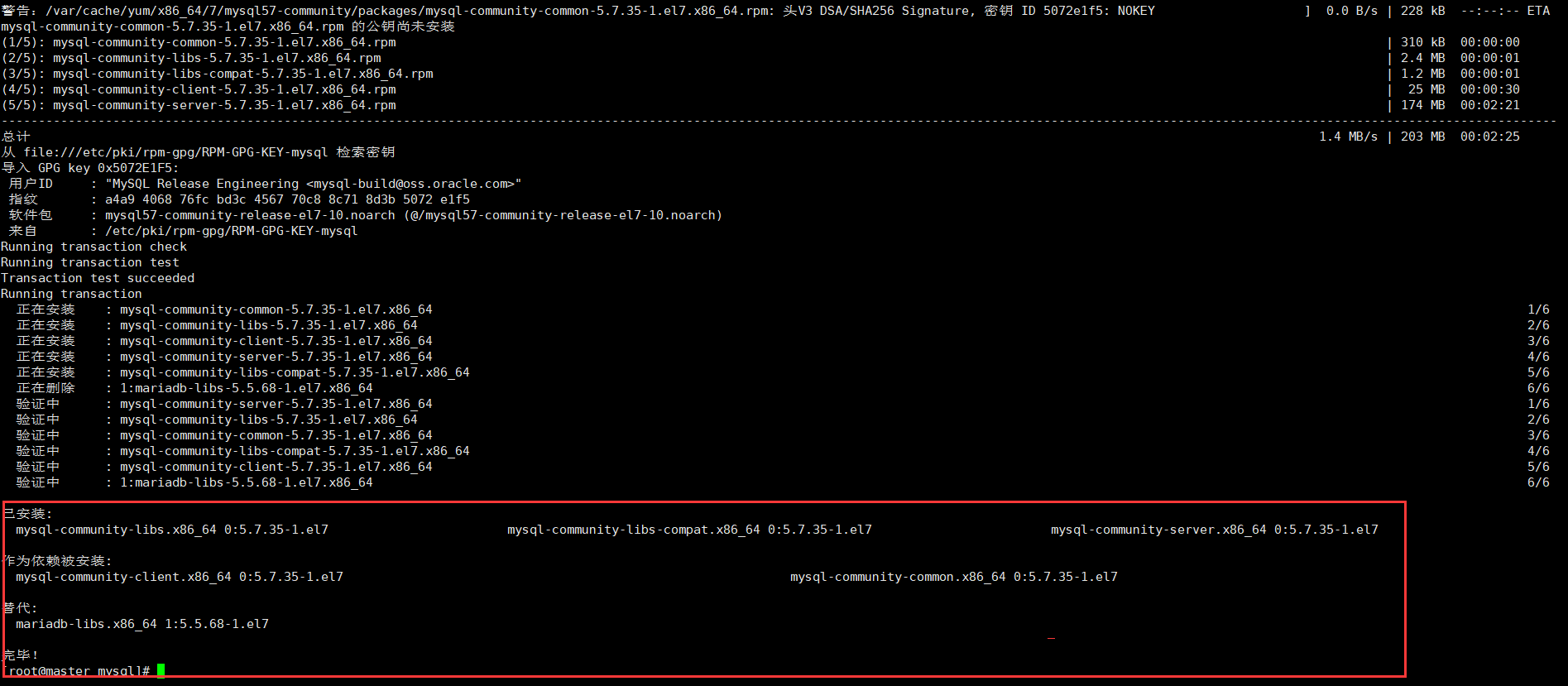Select 'mariadb-libs.x86_64 1:5.5.68-1.el7' under 替代
Image resolution: width=1568 pixels, height=686 pixels.
pos(142,624)
